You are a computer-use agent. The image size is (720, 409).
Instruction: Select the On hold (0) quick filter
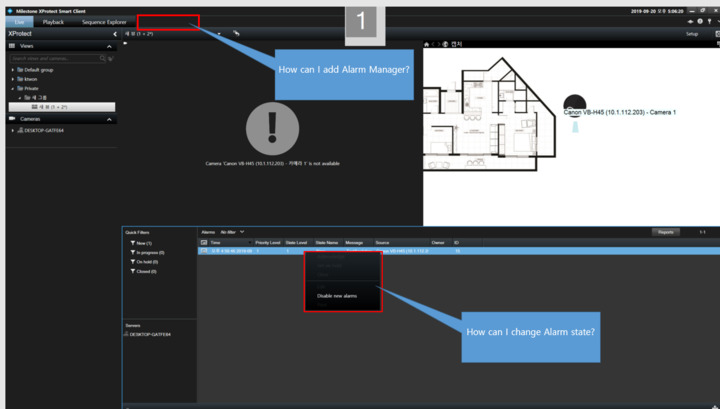(146, 262)
